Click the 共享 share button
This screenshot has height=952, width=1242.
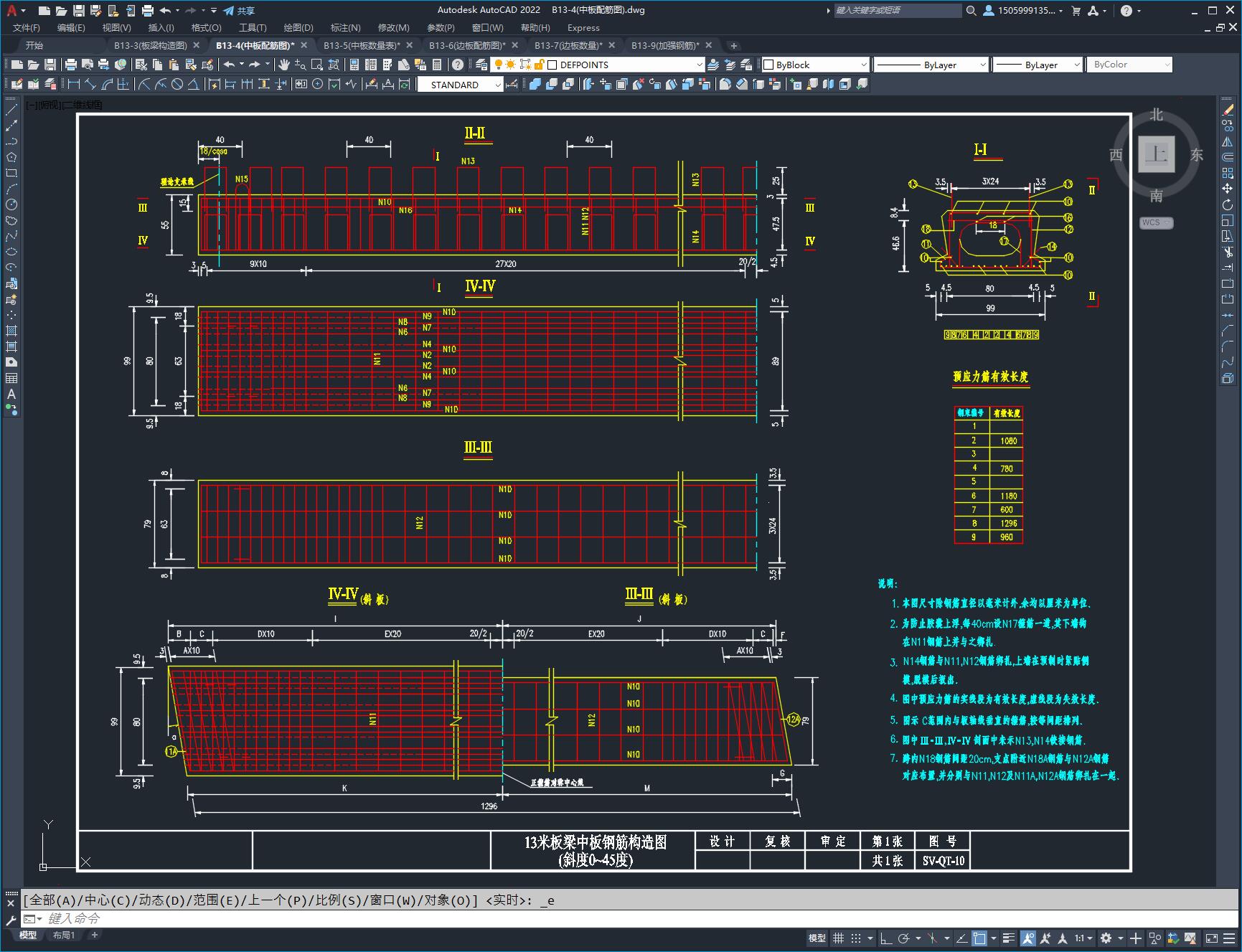[x=239, y=10]
